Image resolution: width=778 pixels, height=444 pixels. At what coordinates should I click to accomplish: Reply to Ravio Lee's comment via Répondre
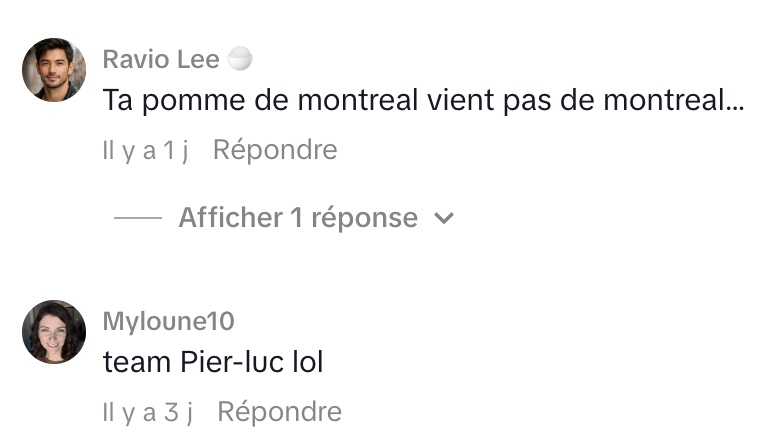click(275, 150)
